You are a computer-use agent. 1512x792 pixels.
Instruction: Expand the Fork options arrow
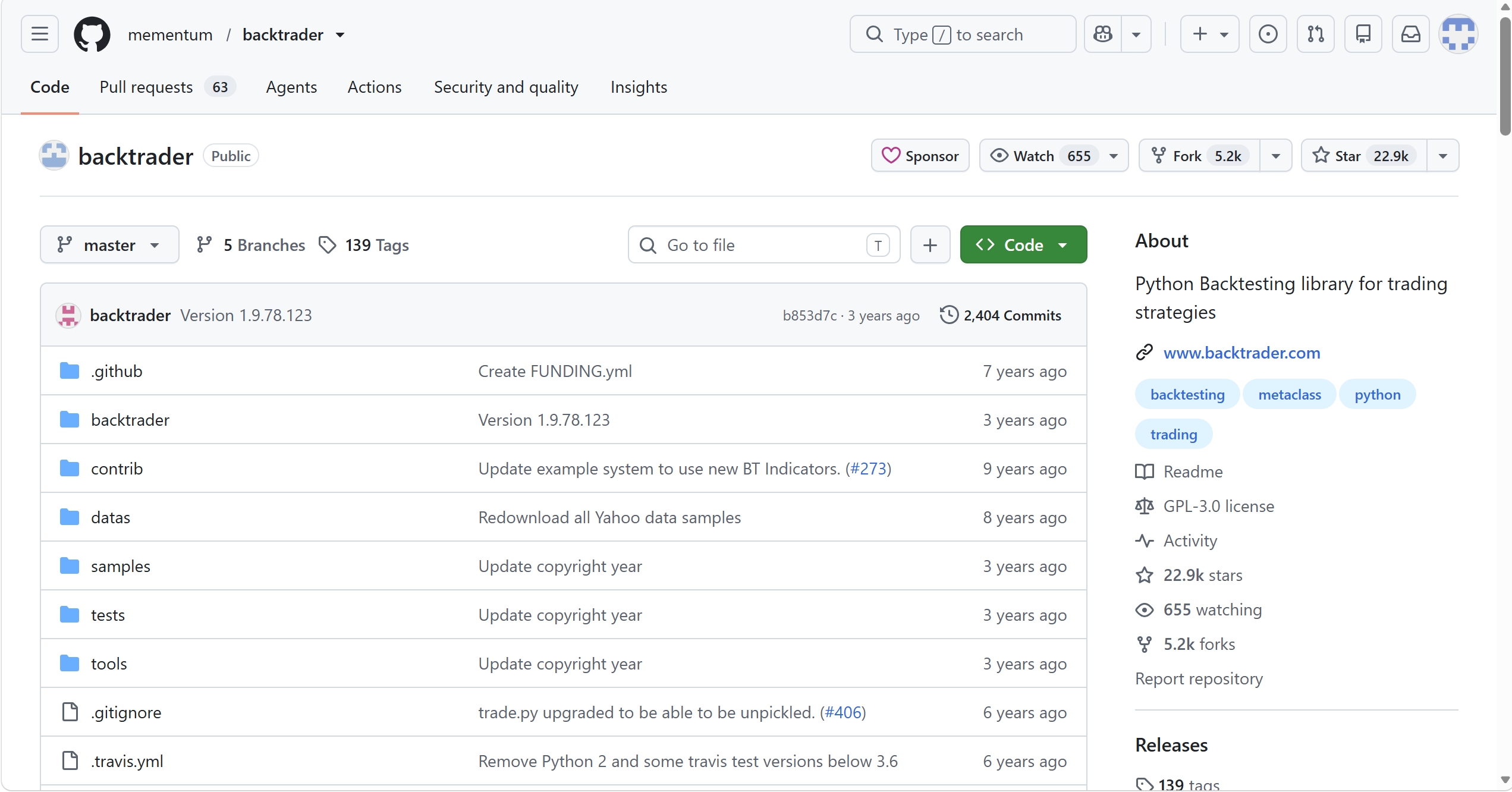pos(1276,156)
